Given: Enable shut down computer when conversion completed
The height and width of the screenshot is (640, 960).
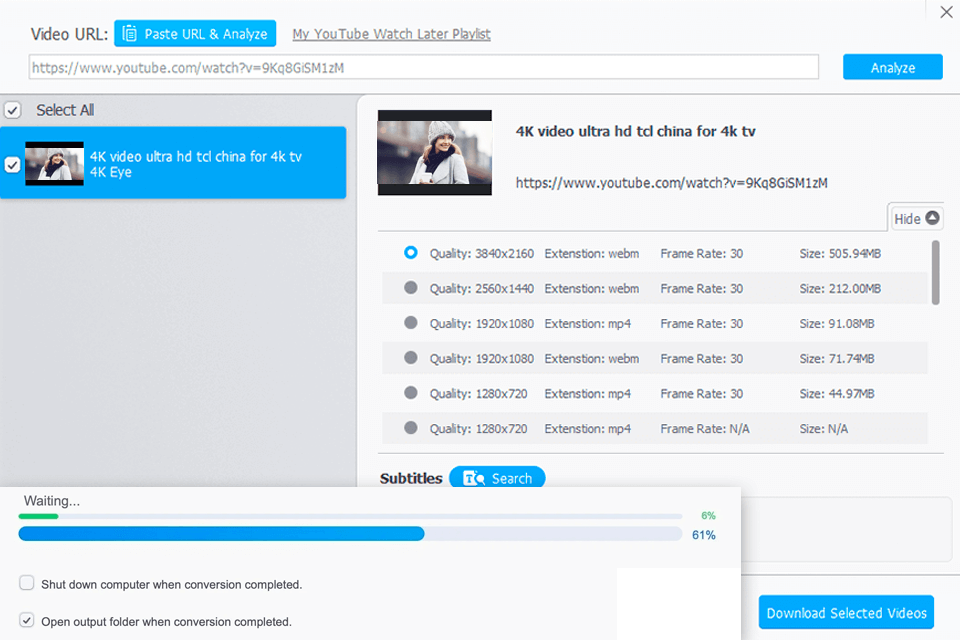Looking at the screenshot, I should [26, 583].
